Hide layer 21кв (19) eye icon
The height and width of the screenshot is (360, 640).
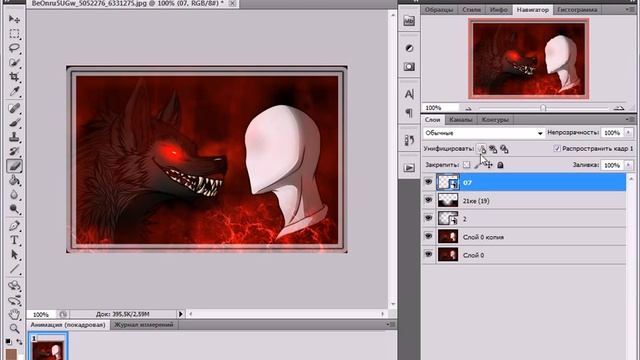click(429, 200)
